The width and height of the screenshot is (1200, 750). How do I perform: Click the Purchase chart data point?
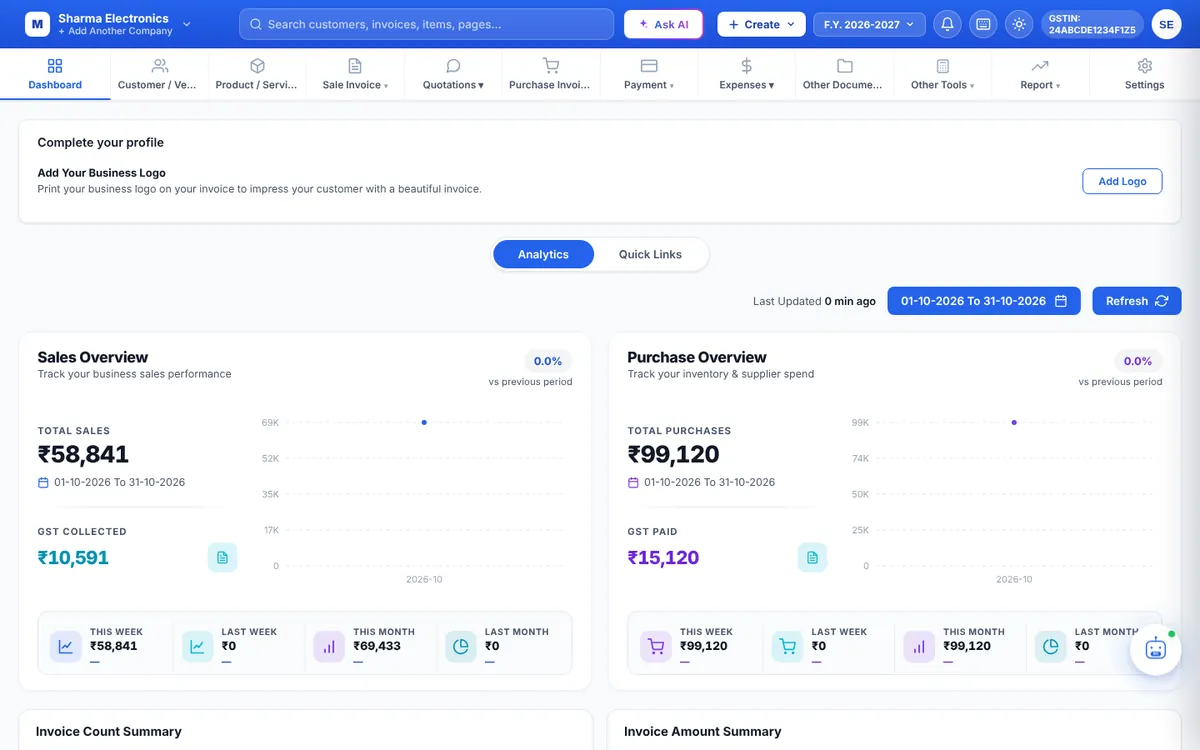coord(1014,422)
